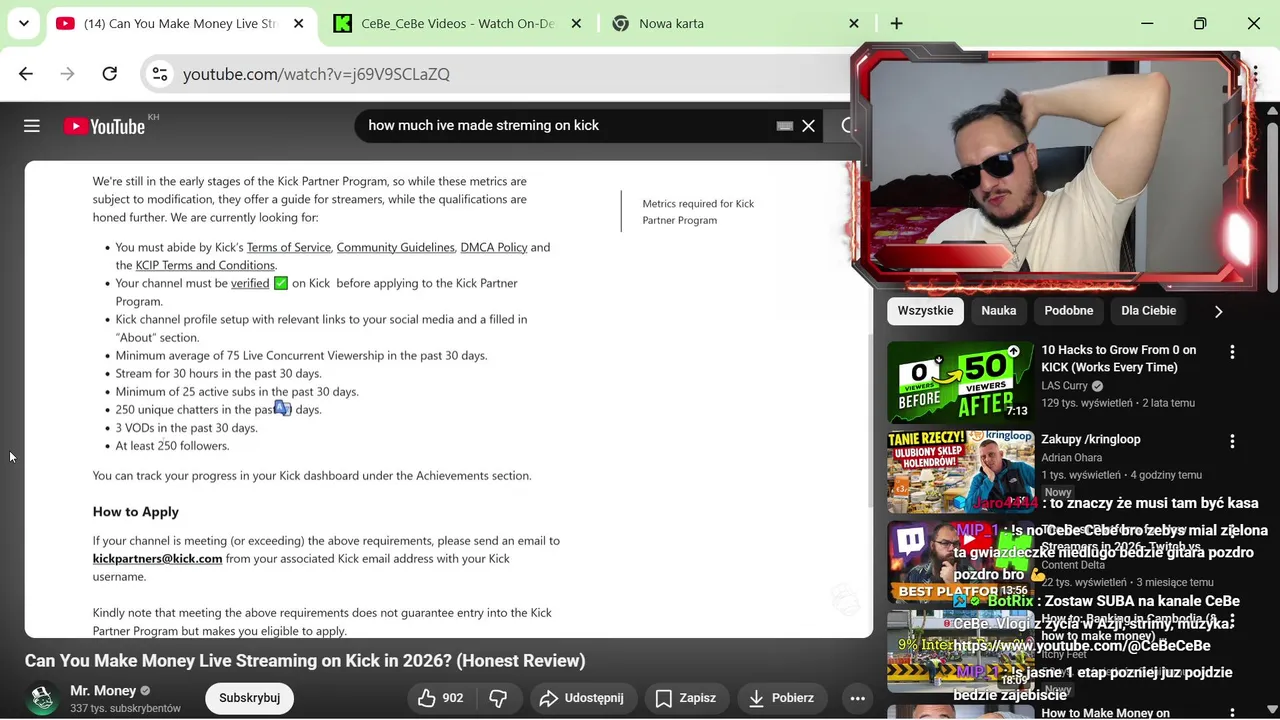
Task: Click the video title below the player
Action: click(x=305, y=661)
